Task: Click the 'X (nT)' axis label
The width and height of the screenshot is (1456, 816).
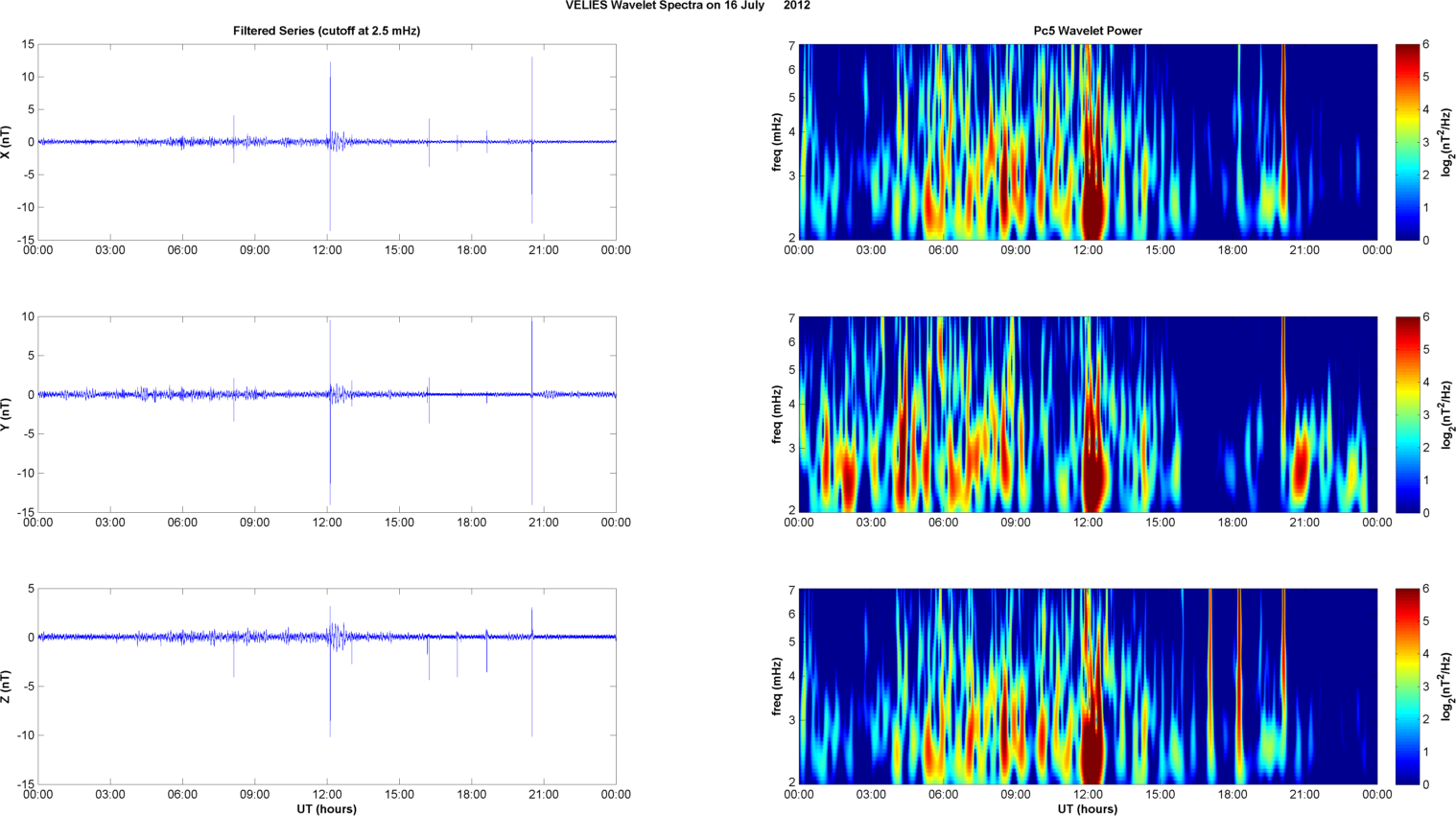Action: coord(7,142)
